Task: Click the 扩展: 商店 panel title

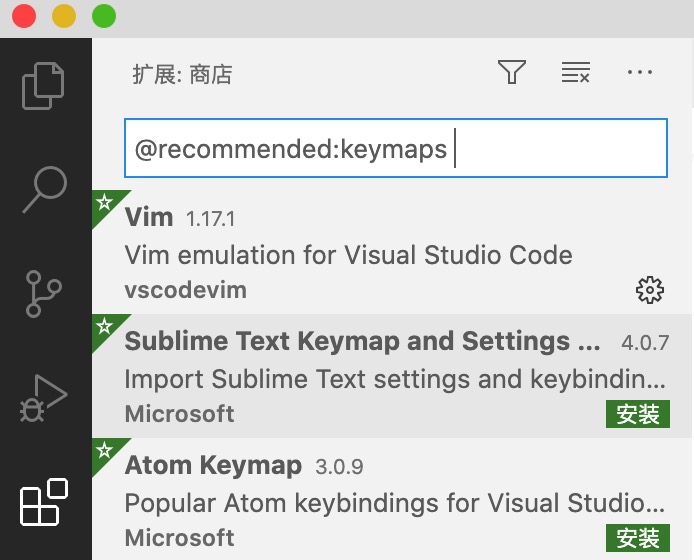Action: tap(182, 74)
